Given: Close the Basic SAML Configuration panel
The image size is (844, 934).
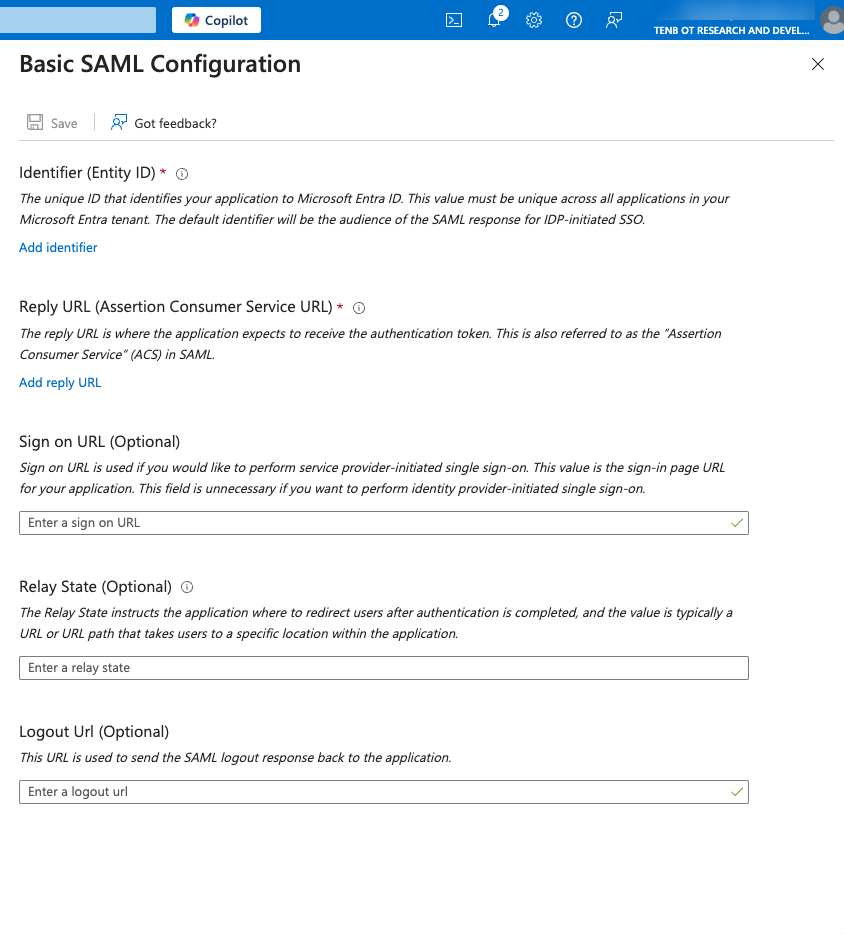Looking at the screenshot, I should pos(817,64).
